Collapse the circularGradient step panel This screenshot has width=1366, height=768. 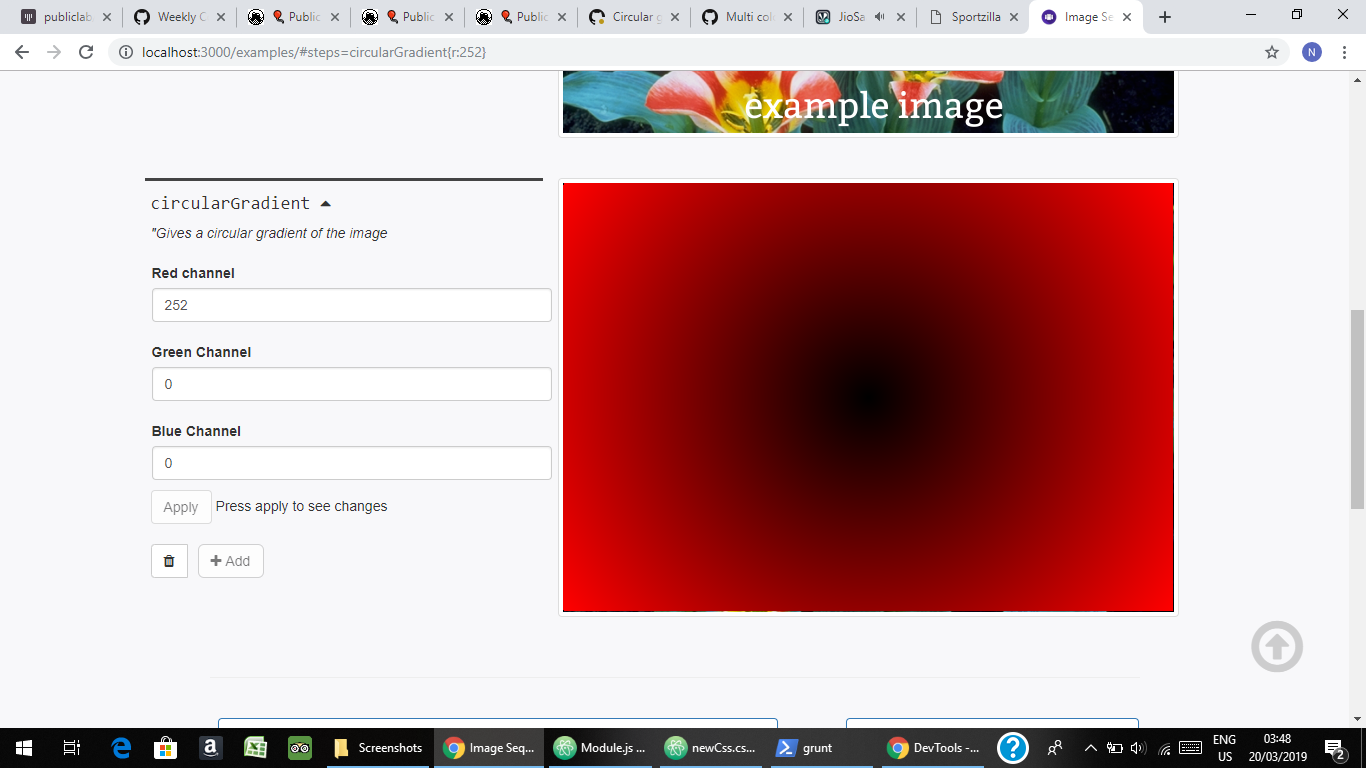click(x=325, y=202)
